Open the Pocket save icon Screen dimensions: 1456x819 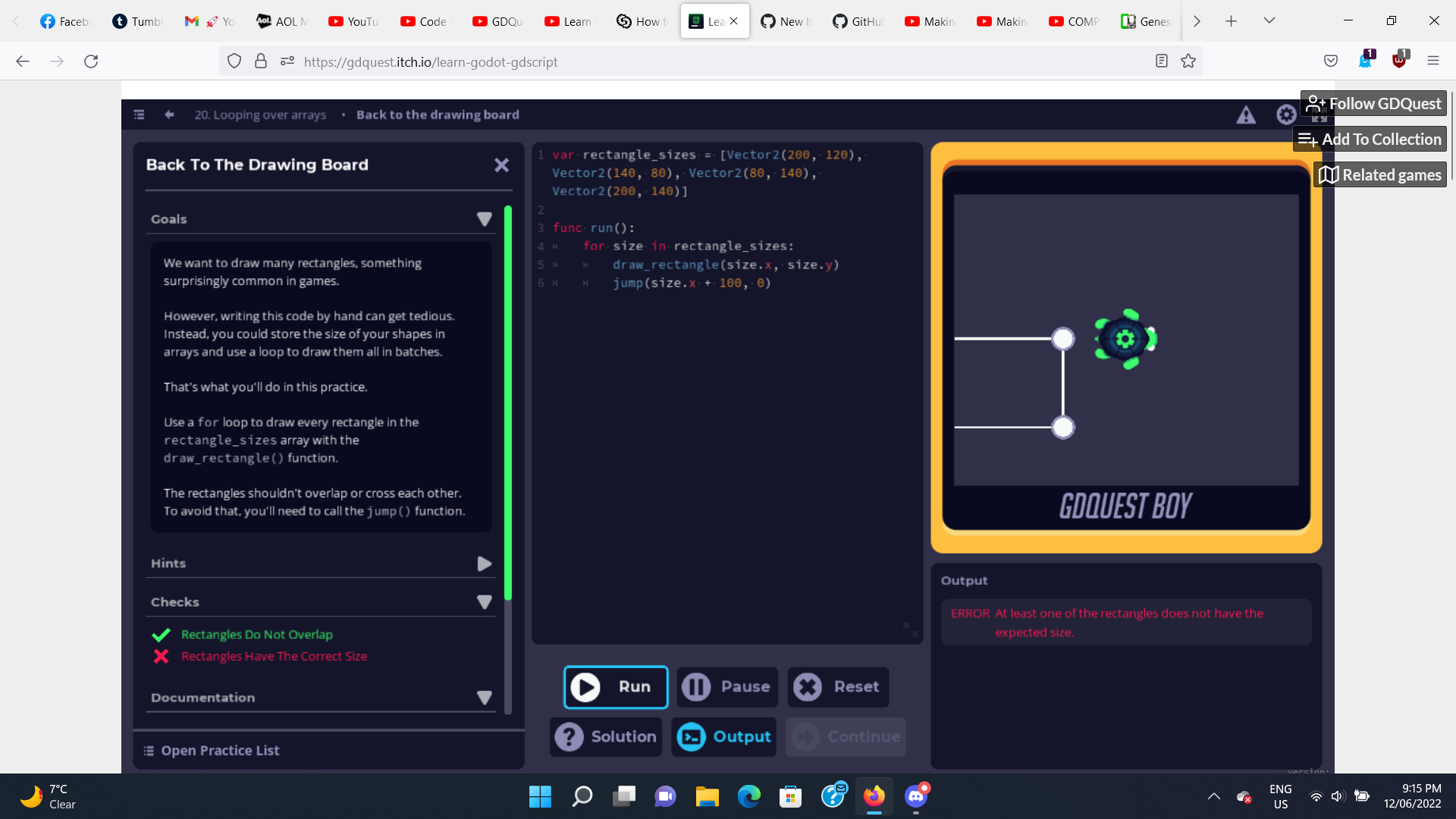pyautogui.click(x=1331, y=61)
